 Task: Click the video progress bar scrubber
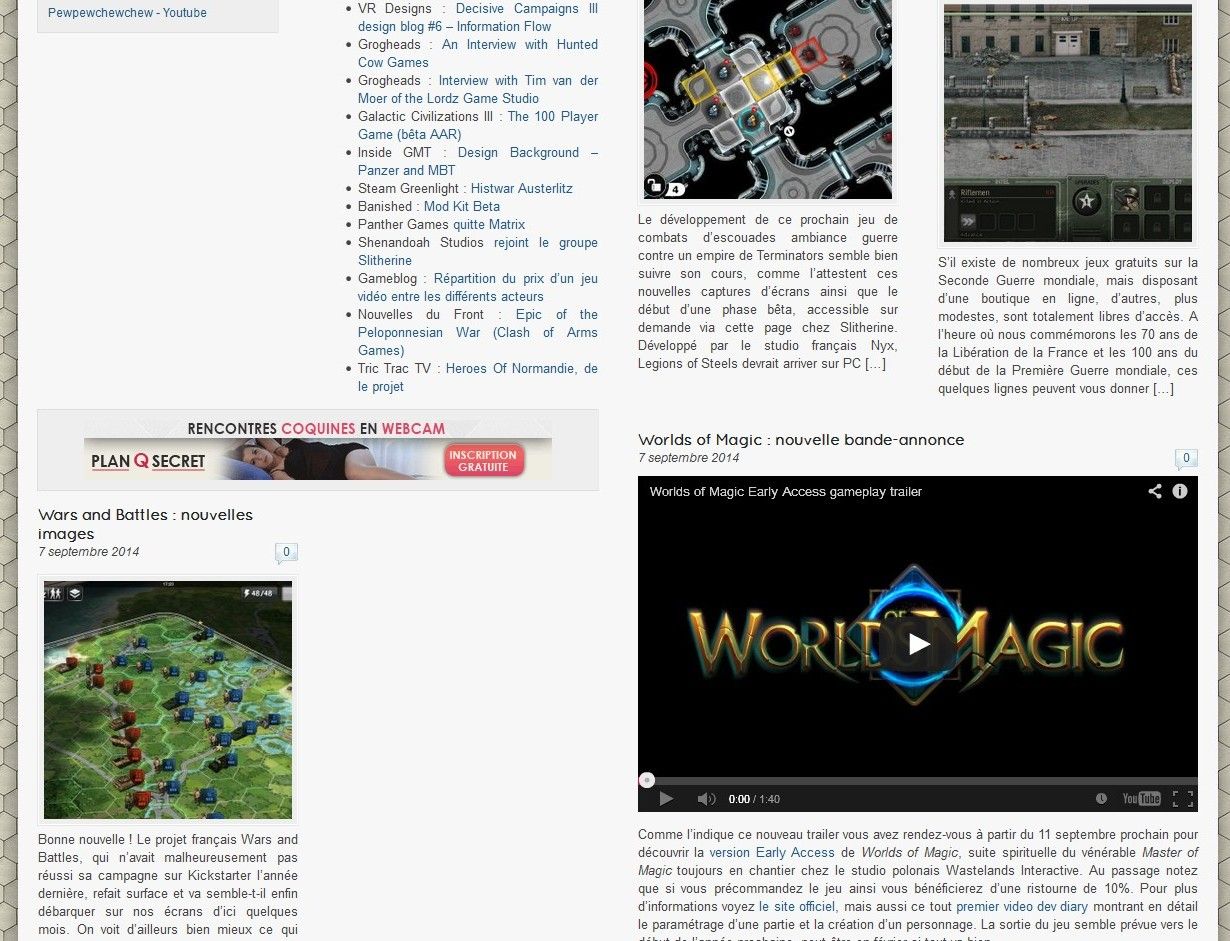647,780
